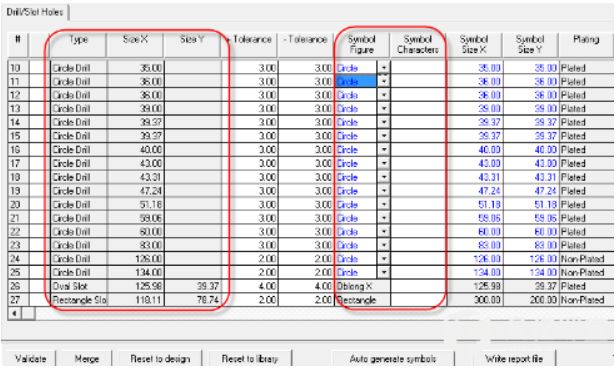Screen dimensions: 615x375
Task: Click Plated cell in row 26
Action: tap(586, 286)
